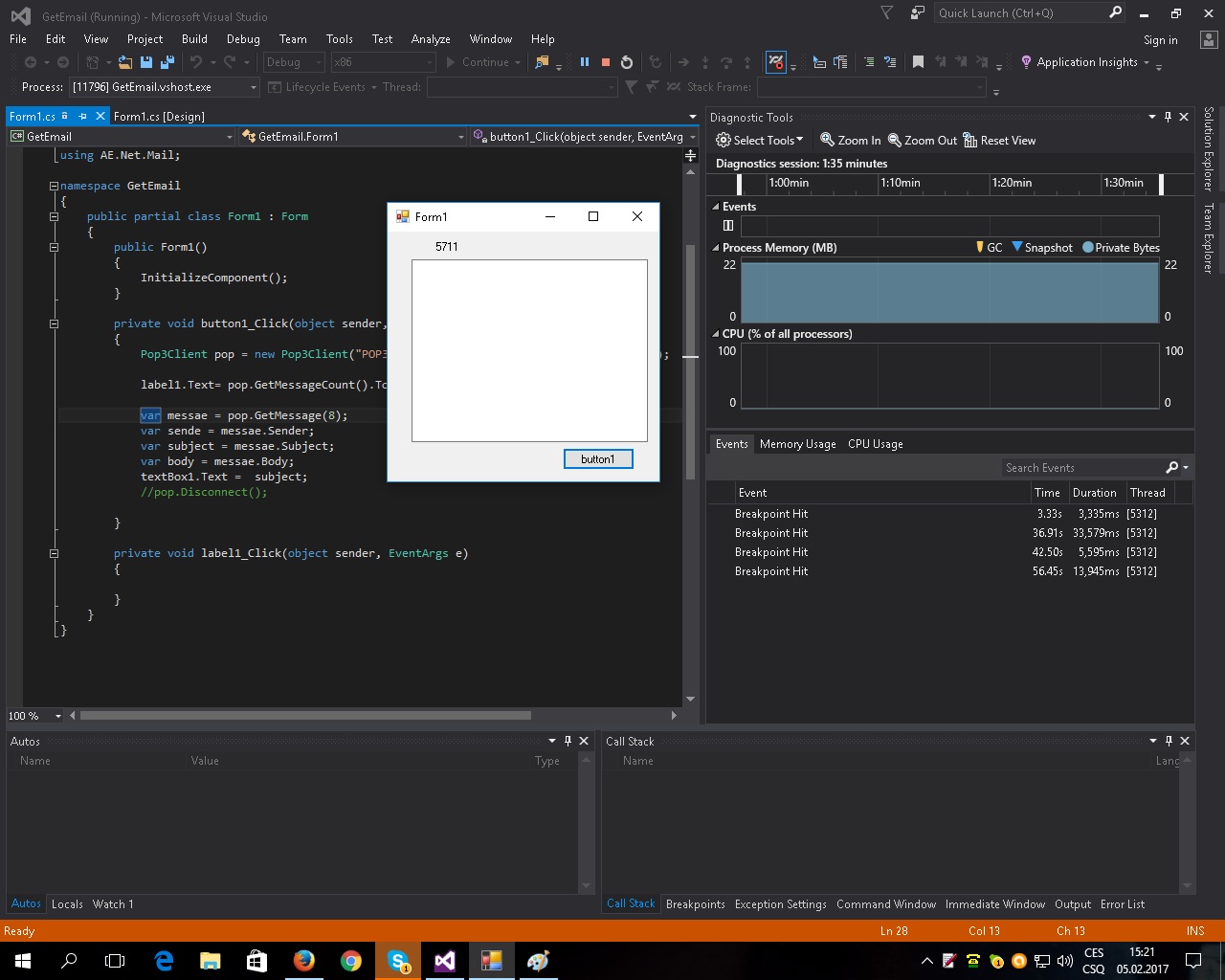Open the Debug menu

click(243, 39)
